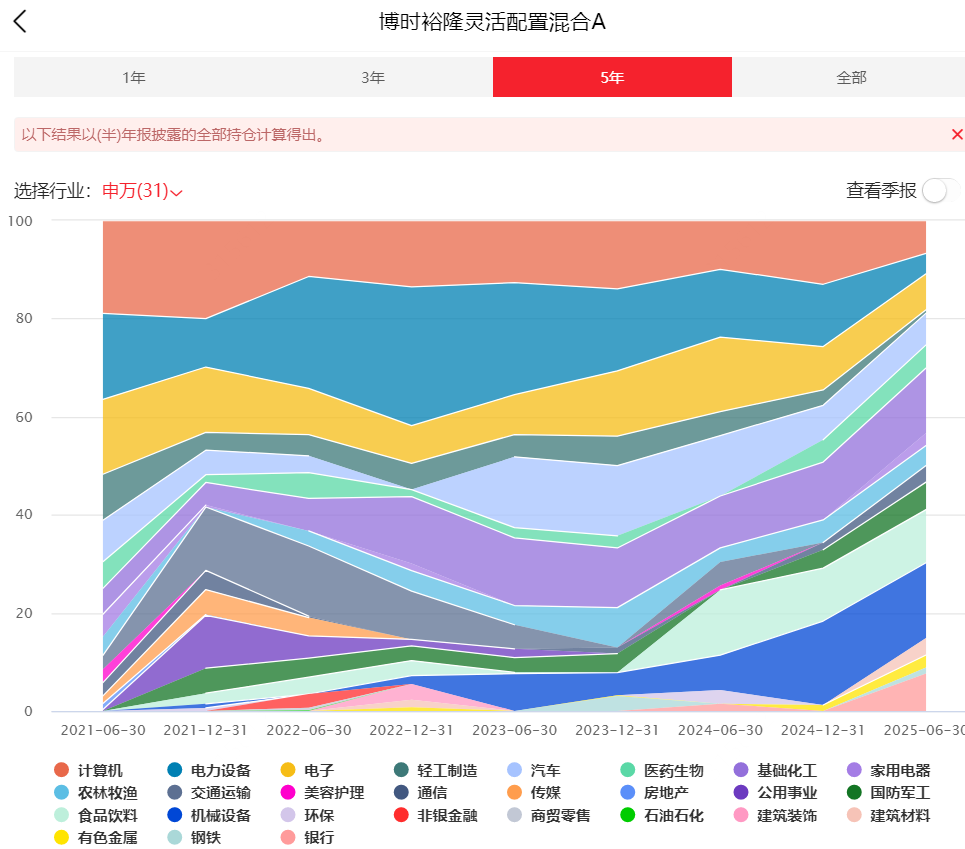Switch to the 3年 tab
Screen dimensions: 965x849
373,78
